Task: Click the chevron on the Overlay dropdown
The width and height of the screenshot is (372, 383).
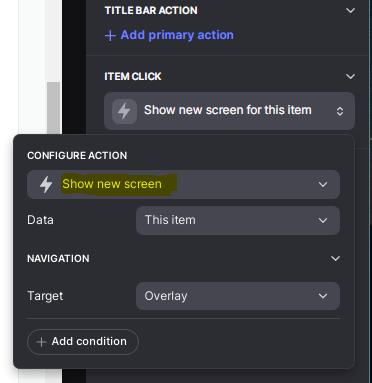Action: pyautogui.click(x=323, y=296)
